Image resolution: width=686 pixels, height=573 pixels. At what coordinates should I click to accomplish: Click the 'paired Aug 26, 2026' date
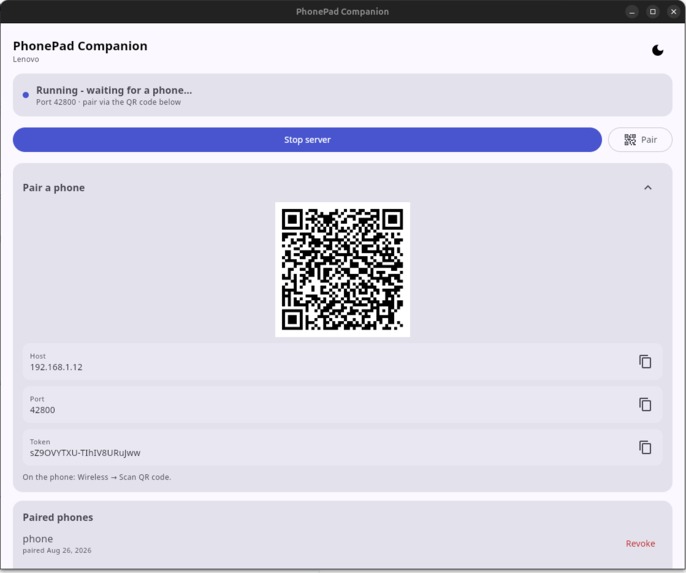(57, 550)
